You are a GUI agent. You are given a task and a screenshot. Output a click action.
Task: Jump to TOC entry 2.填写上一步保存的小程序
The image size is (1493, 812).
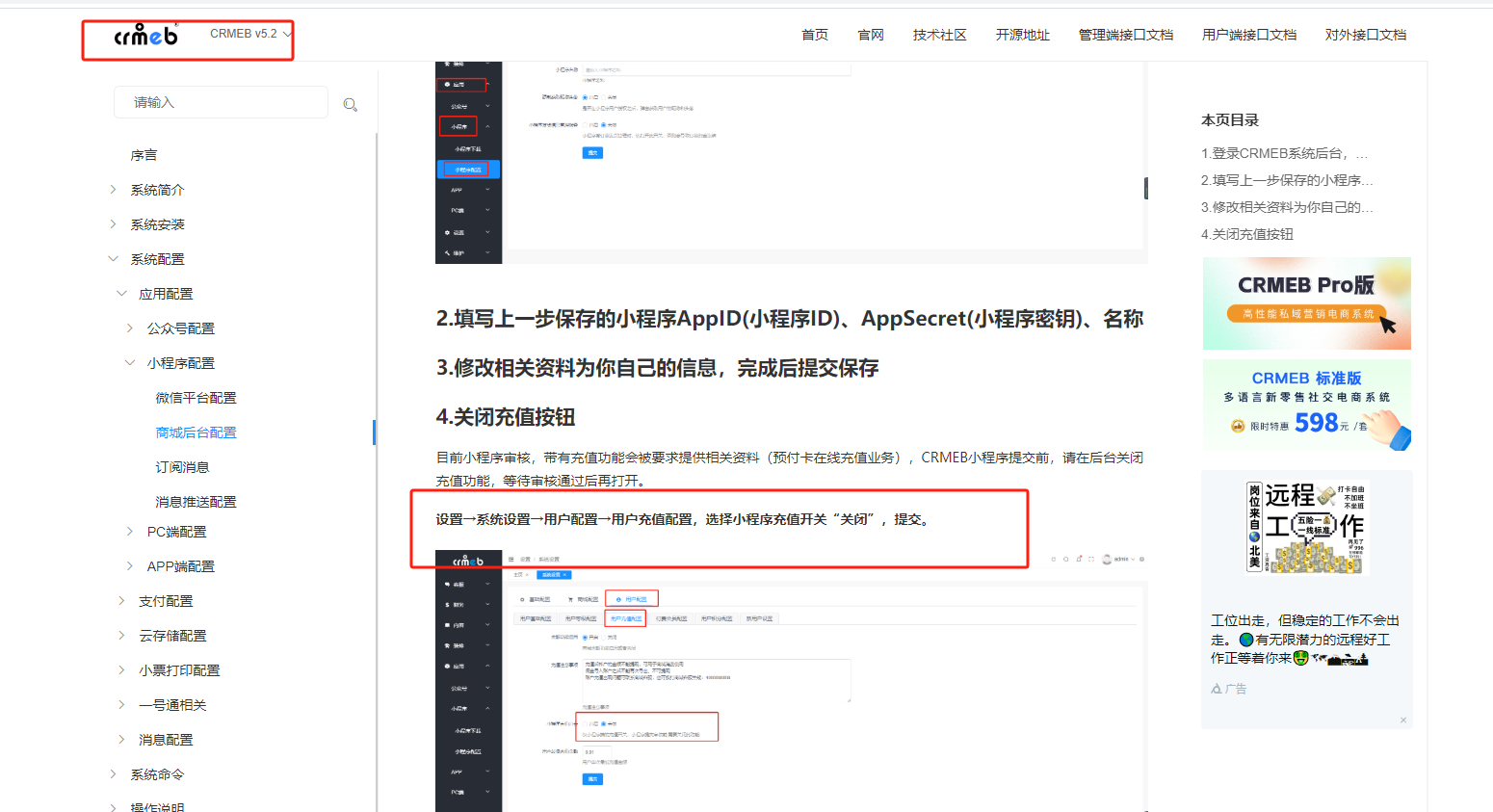(1287, 180)
